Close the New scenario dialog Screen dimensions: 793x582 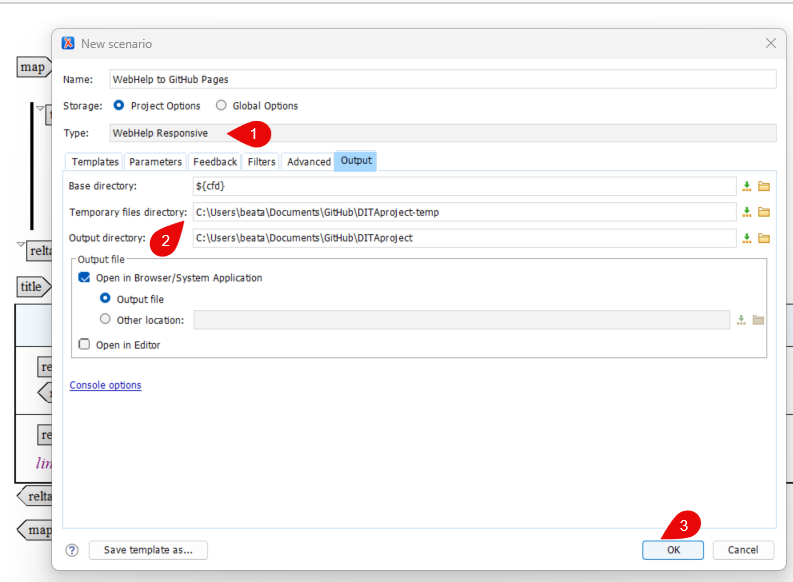770,43
